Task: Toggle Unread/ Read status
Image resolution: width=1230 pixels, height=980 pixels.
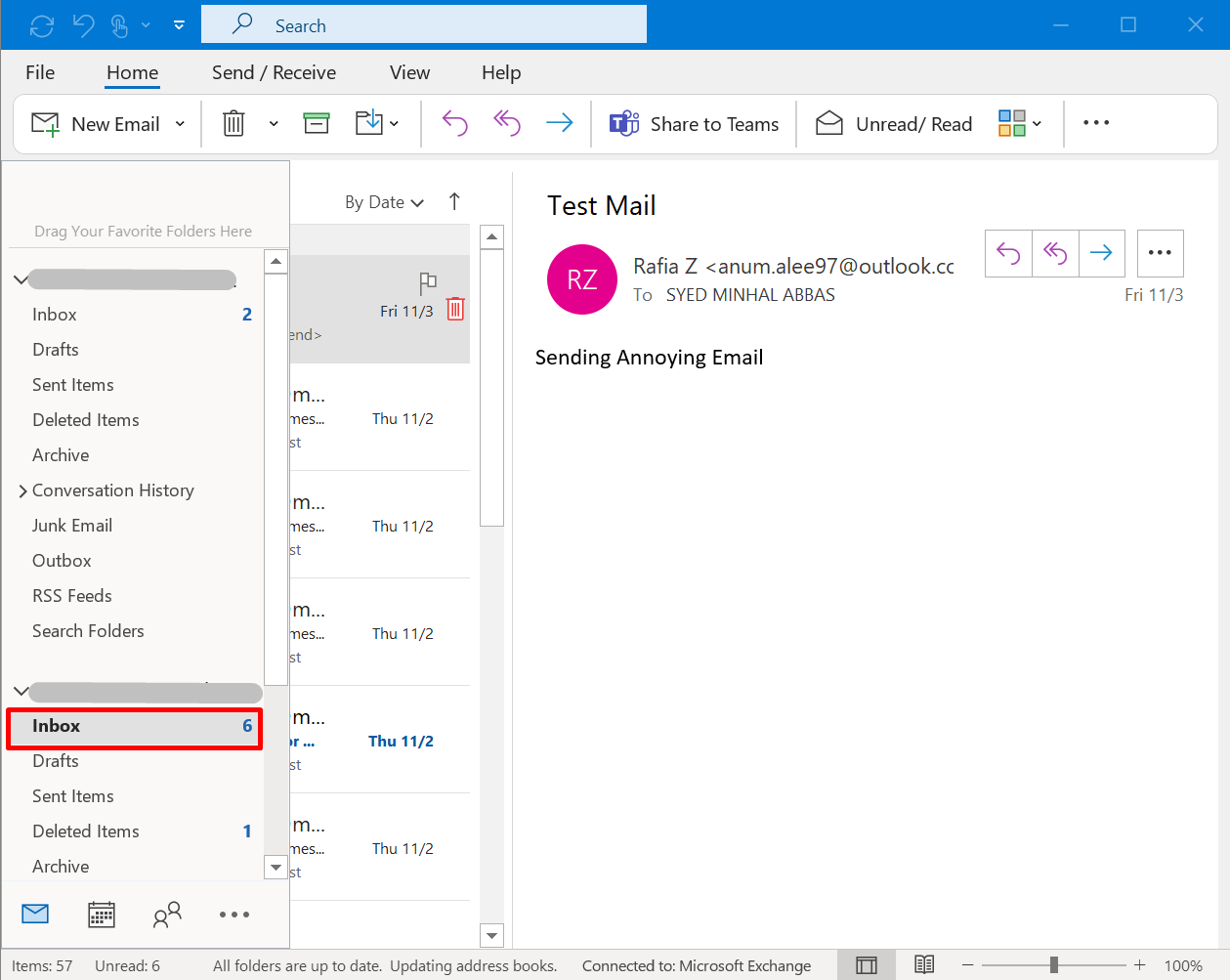Action: coord(894,124)
